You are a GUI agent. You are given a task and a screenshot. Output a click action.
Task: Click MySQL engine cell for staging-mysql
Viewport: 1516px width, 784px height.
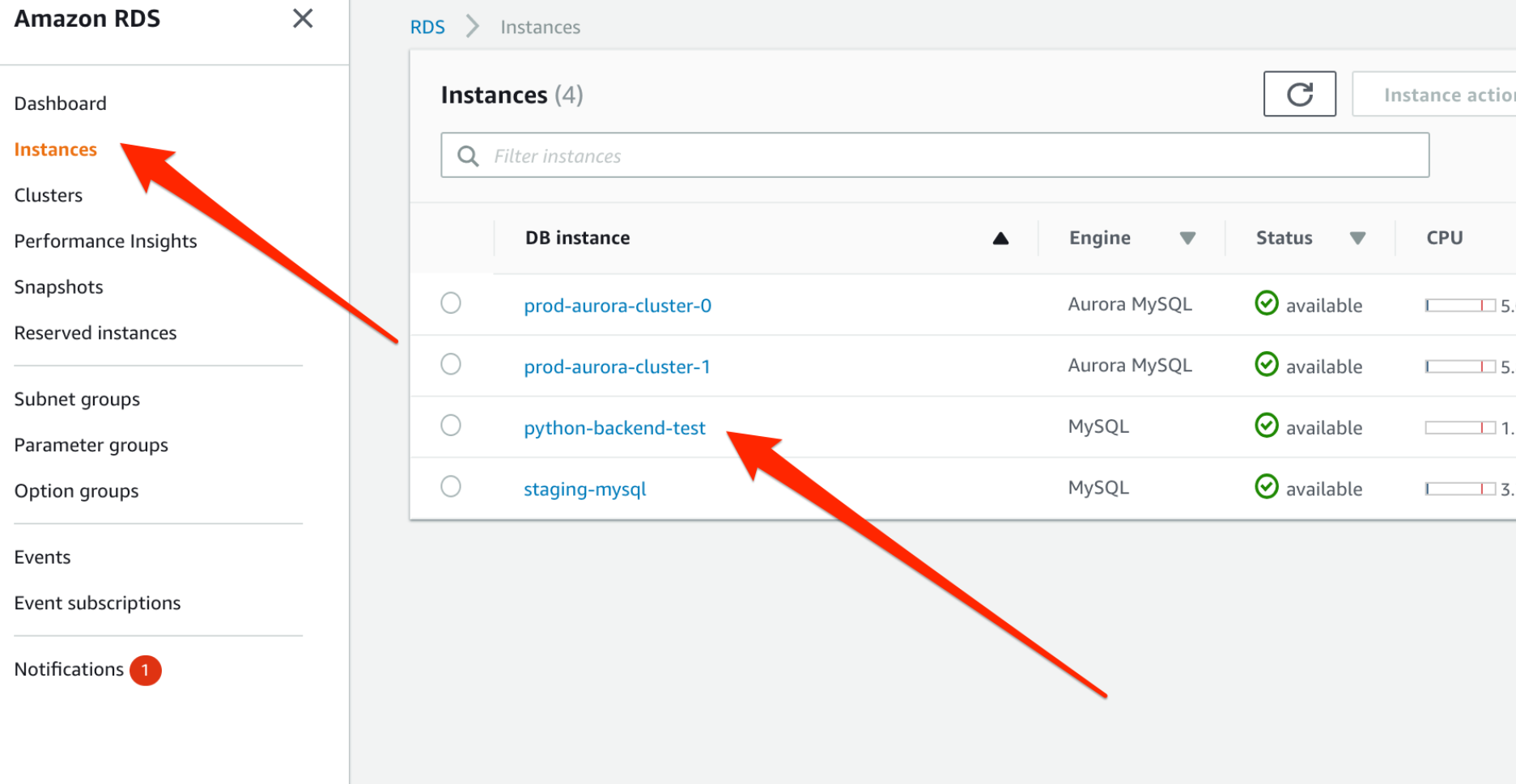(x=1098, y=488)
